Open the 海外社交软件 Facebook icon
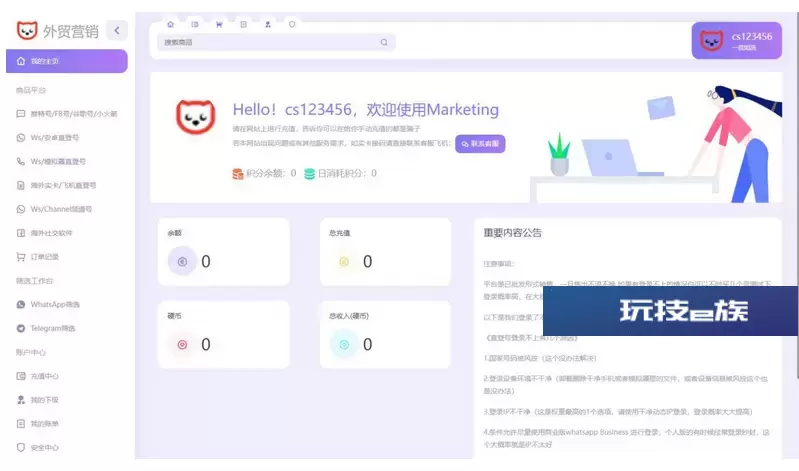799x471 pixels. point(21,233)
